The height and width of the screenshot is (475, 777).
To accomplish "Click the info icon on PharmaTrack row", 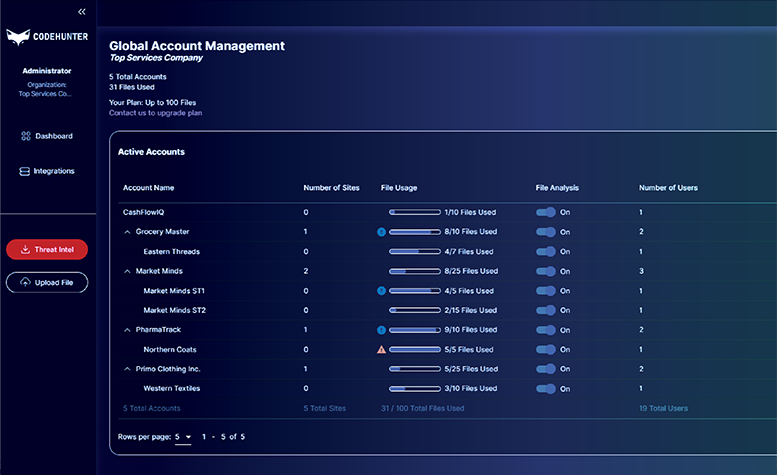I will [381, 330].
